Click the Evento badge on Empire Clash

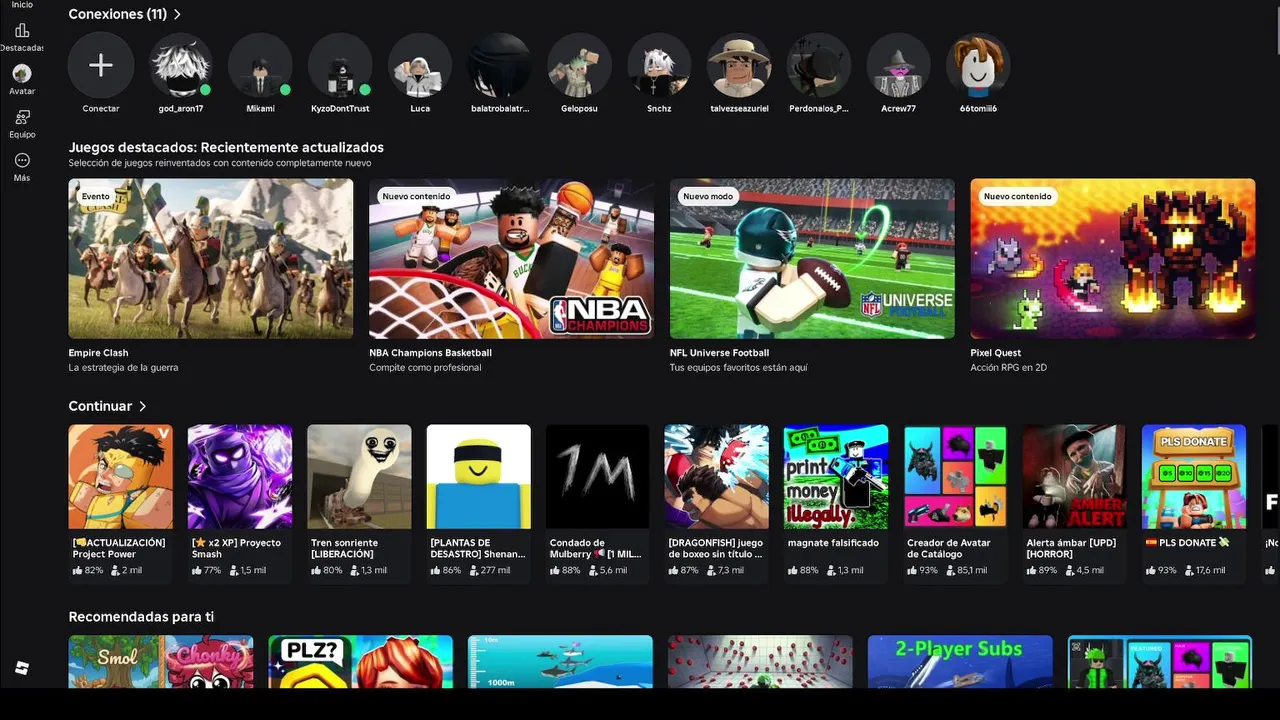point(96,197)
